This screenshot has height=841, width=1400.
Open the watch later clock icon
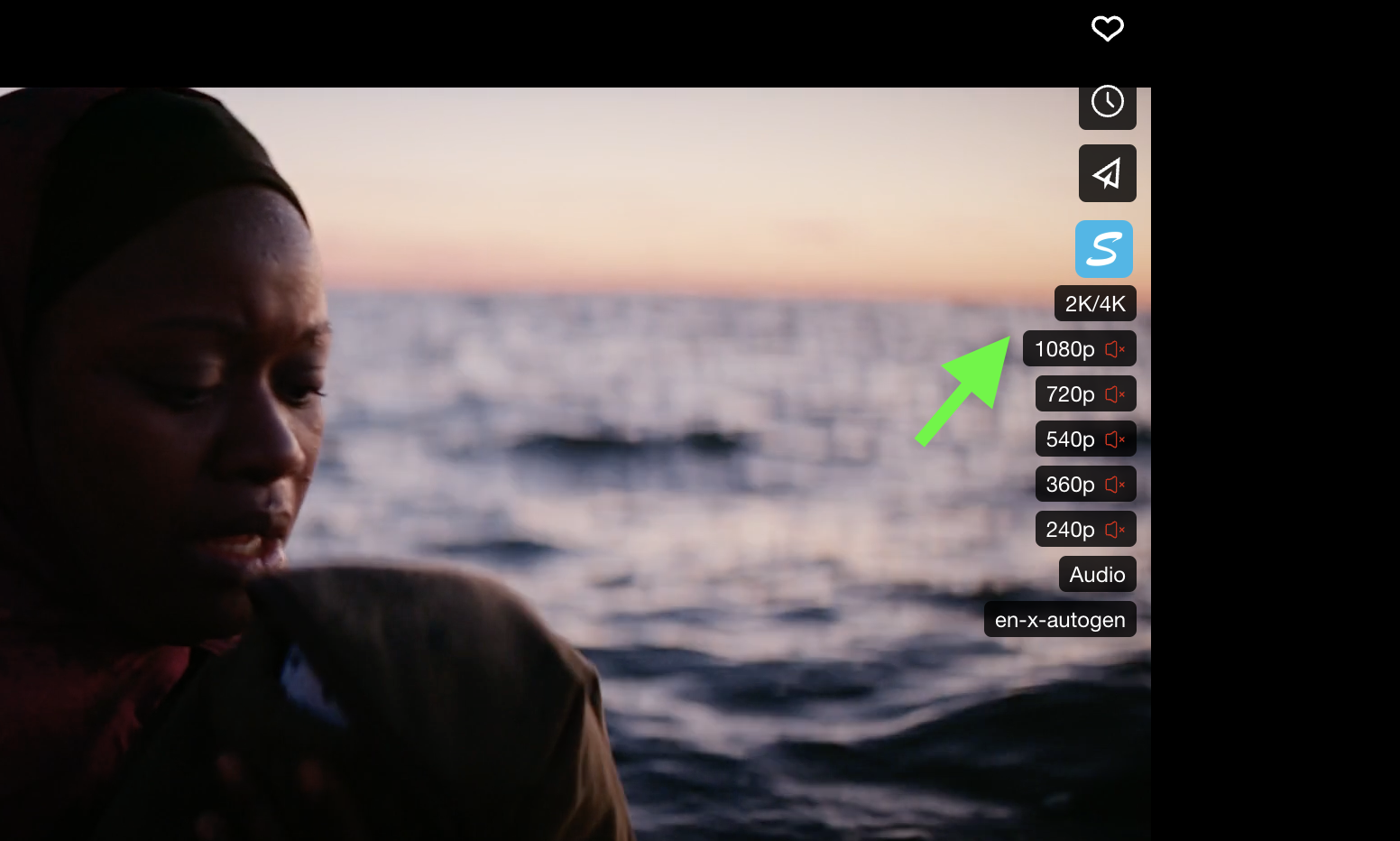(1108, 102)
